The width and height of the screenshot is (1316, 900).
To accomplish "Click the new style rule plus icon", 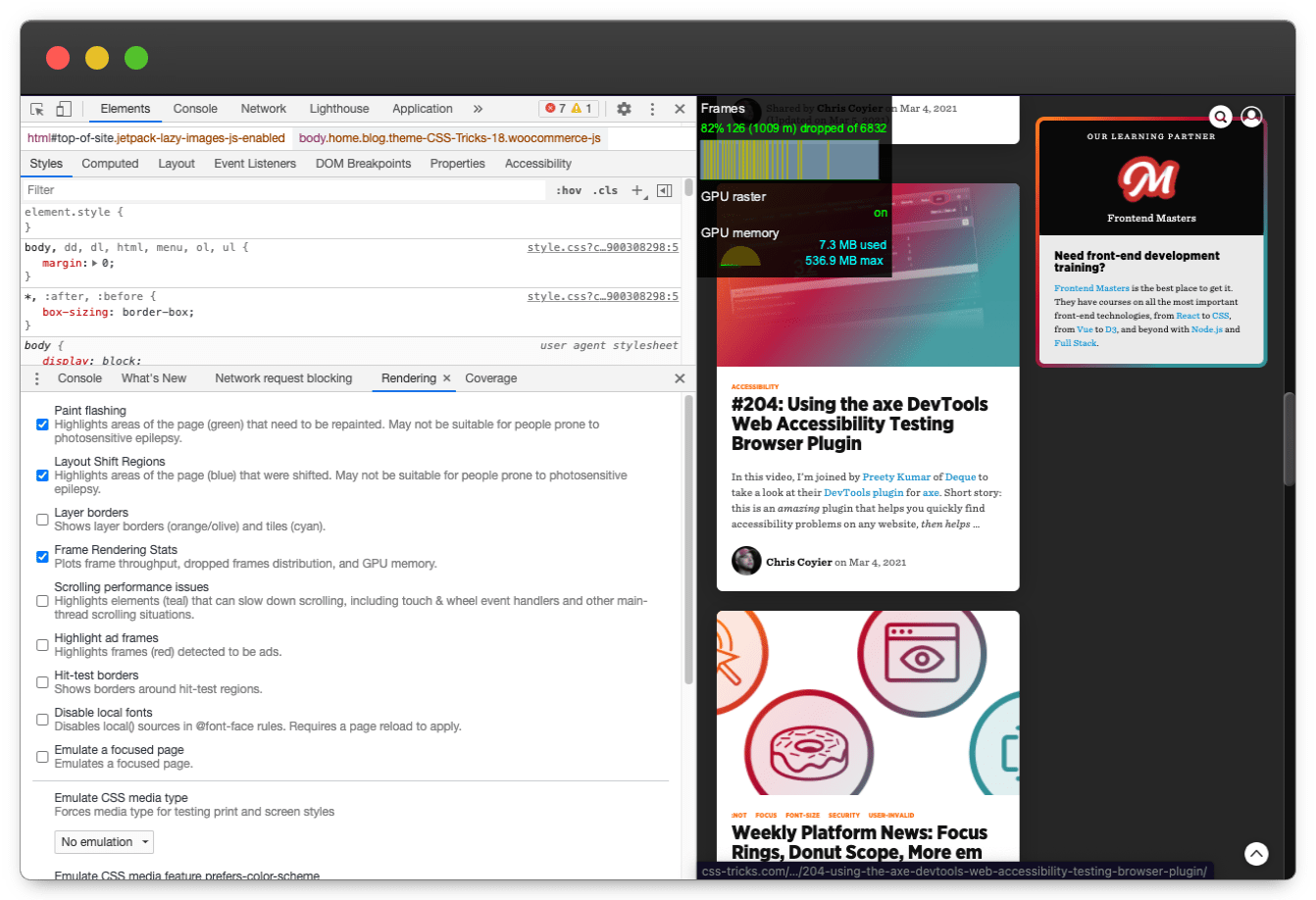I will [637, 190].
